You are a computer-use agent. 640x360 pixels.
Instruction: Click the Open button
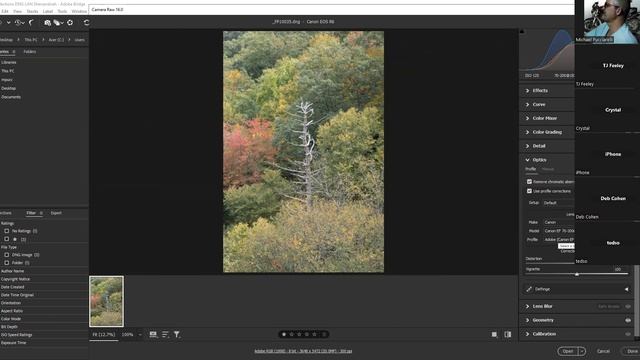pyautogui.click(x=568, y=351)
